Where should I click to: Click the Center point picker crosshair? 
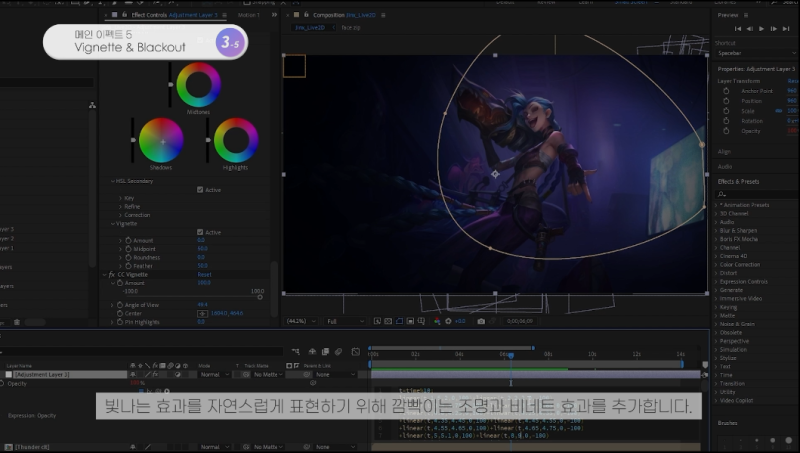pyautogui.click(x=202, y=313)
